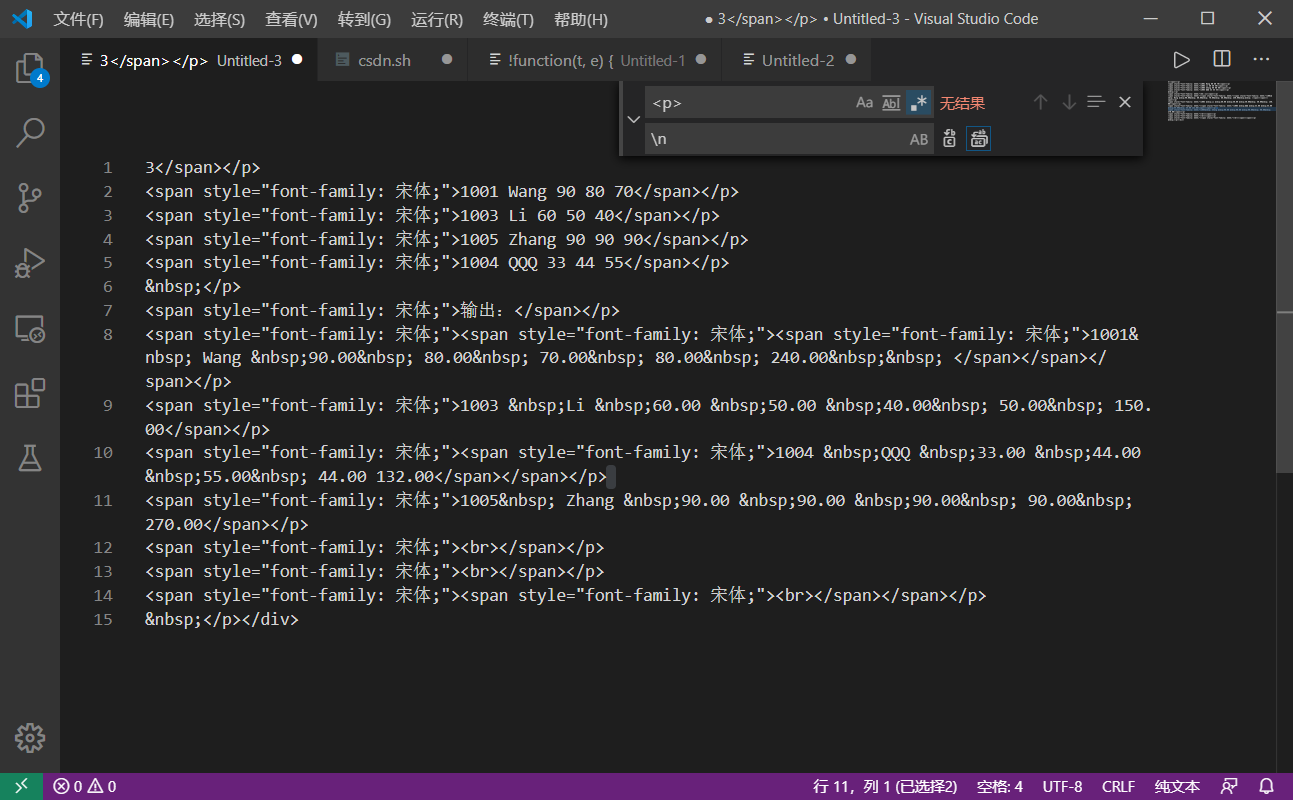Click the VS Code logo icon
The height and width of the screenshot is (800, 1293).
pos(22,19)
